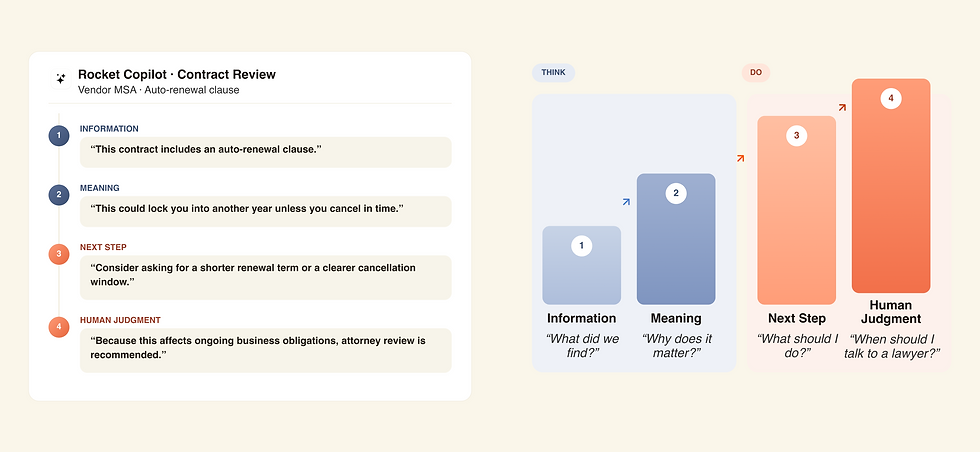
Task: Click the attorney review recommended message
Action: (x=266, y=350)
